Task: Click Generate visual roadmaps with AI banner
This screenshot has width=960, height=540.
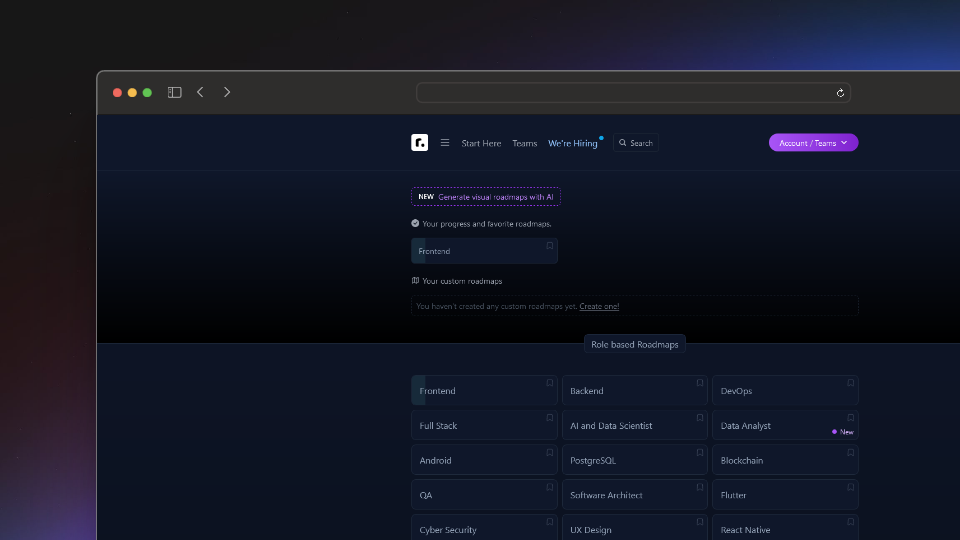Action: pos(485,197)
